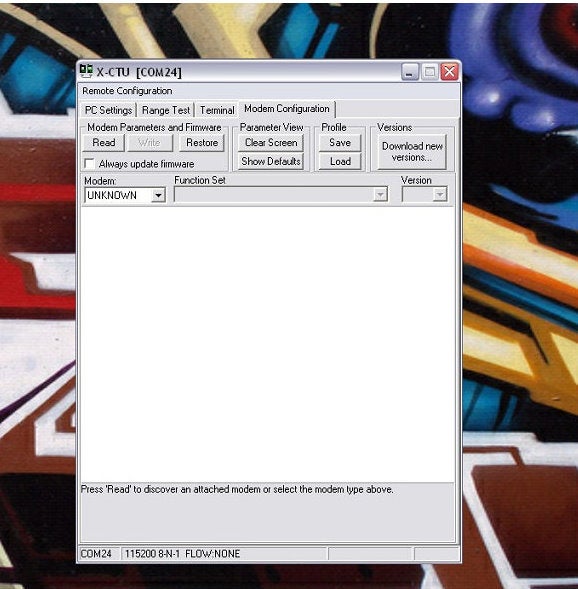Viewport: 578px width, 589px height.
Task: Open the Terminal tab
Action: [x=217, y=110]
